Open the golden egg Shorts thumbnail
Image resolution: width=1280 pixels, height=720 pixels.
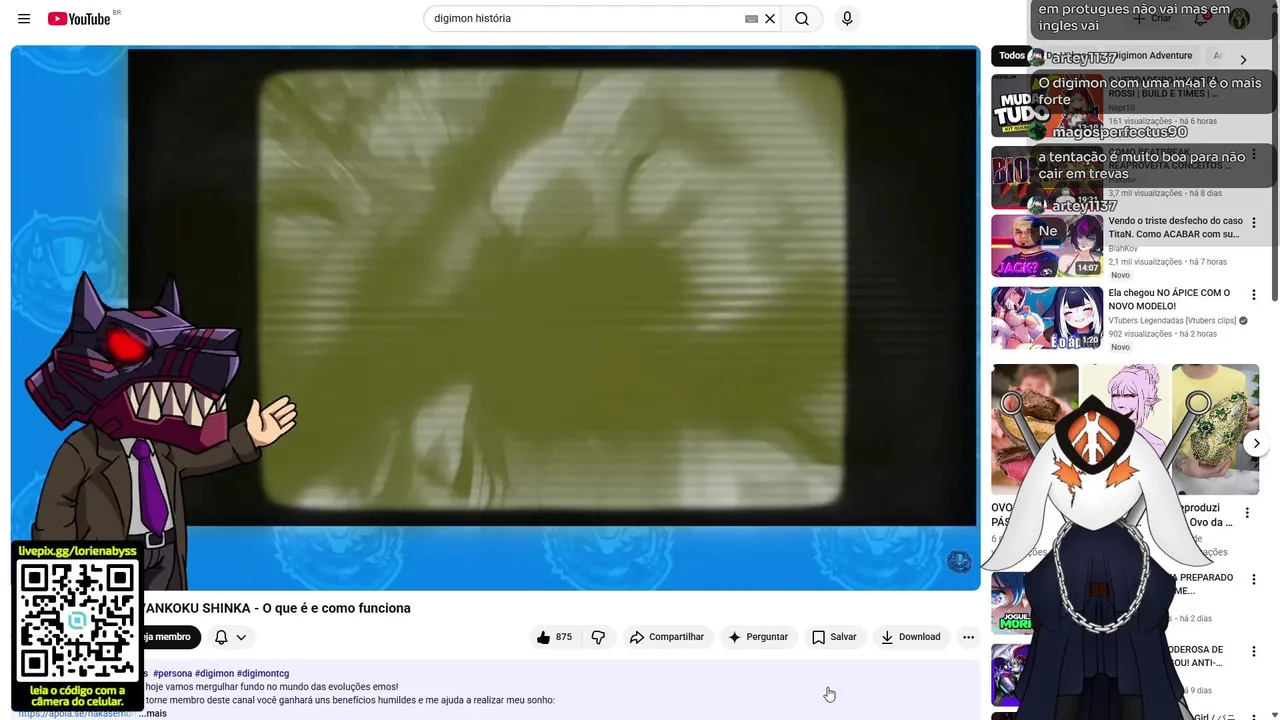[x=1215, y=429]
